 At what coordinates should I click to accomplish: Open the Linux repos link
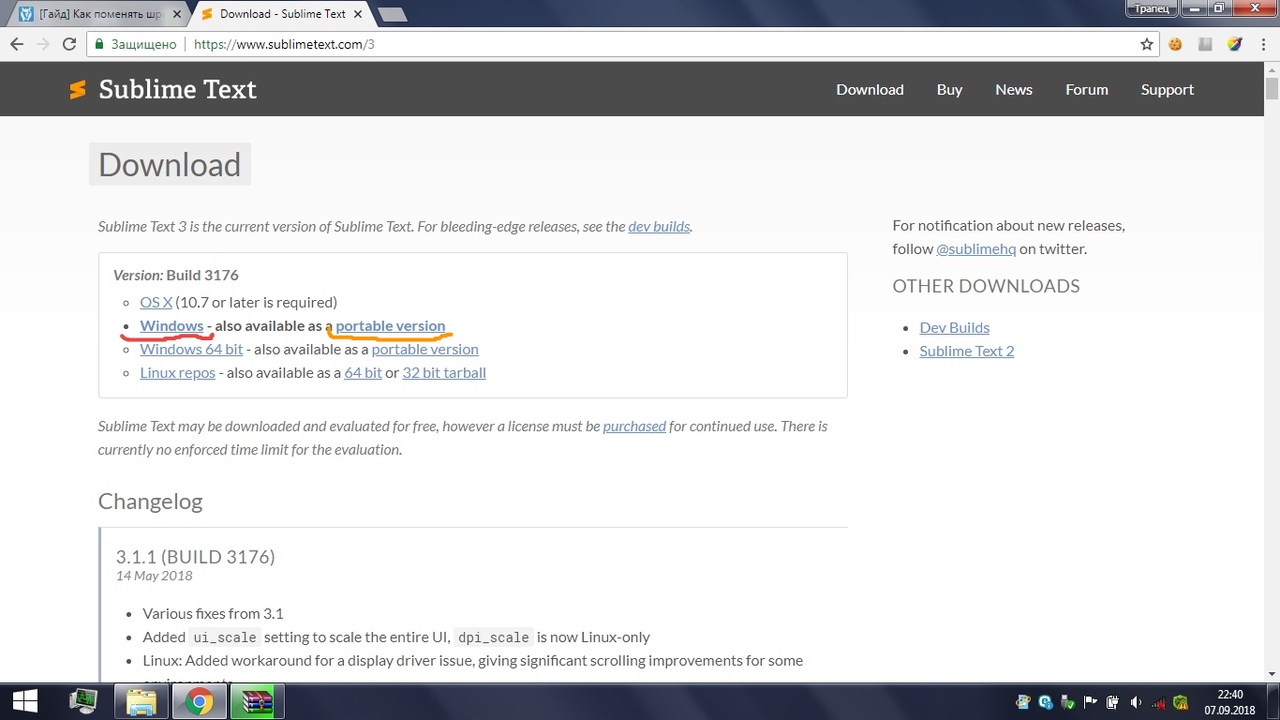tap(178, 372)
